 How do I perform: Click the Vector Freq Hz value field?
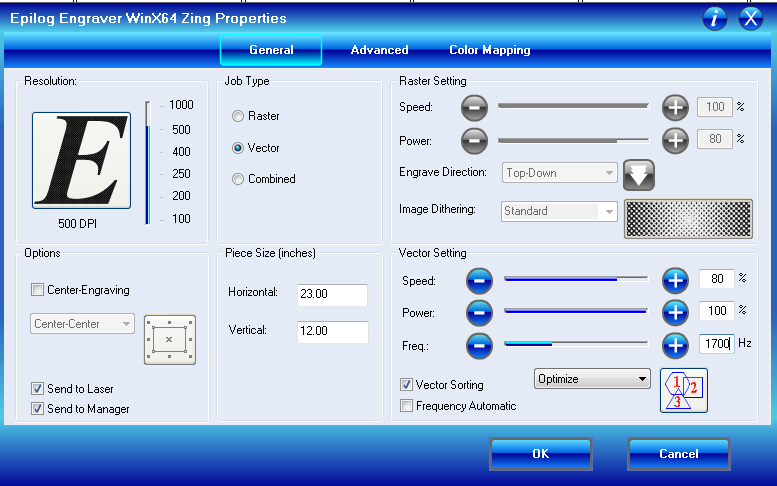coord(717,343)
